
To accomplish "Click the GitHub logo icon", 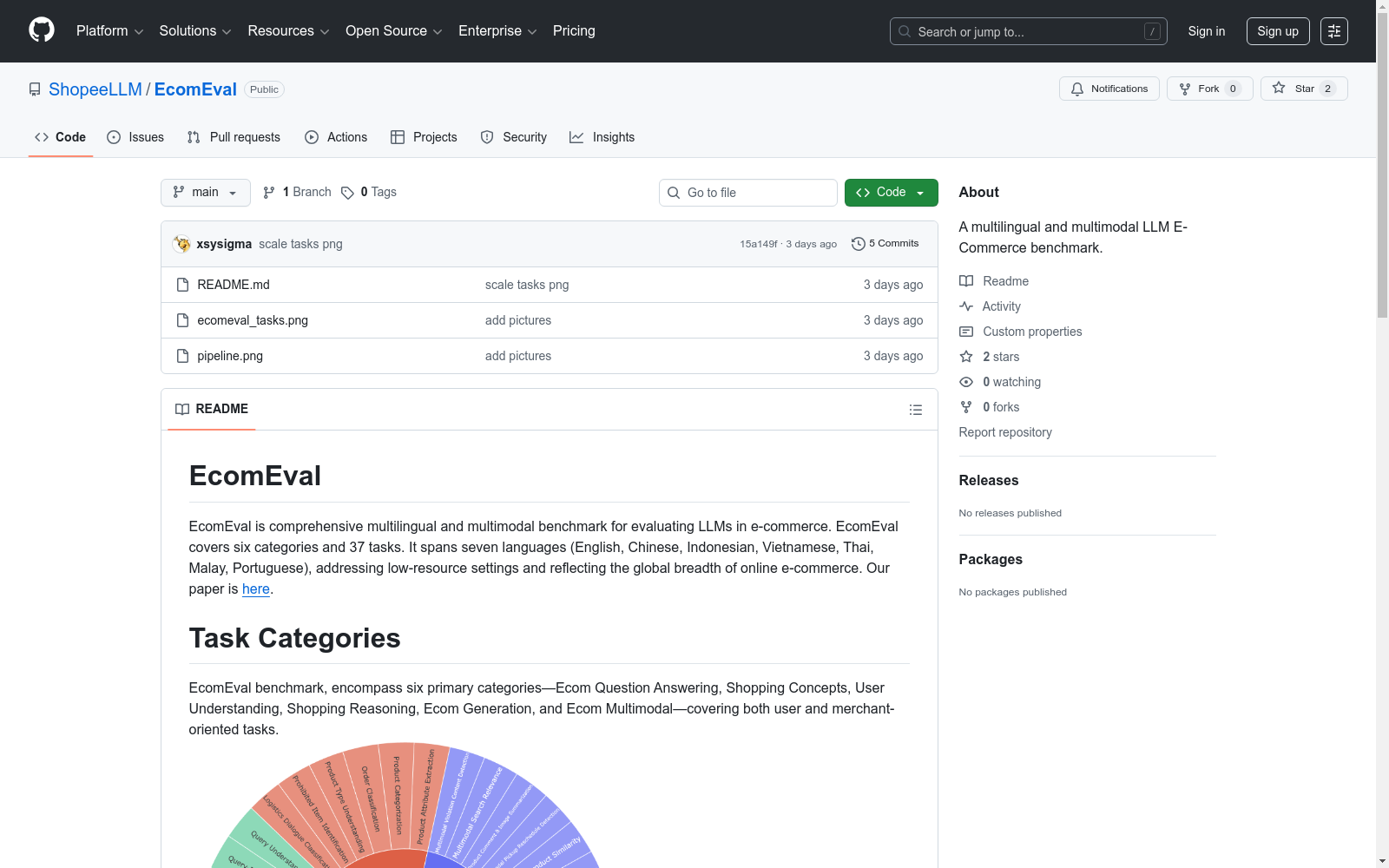I will pyautogui.click(x=42, y=30).
